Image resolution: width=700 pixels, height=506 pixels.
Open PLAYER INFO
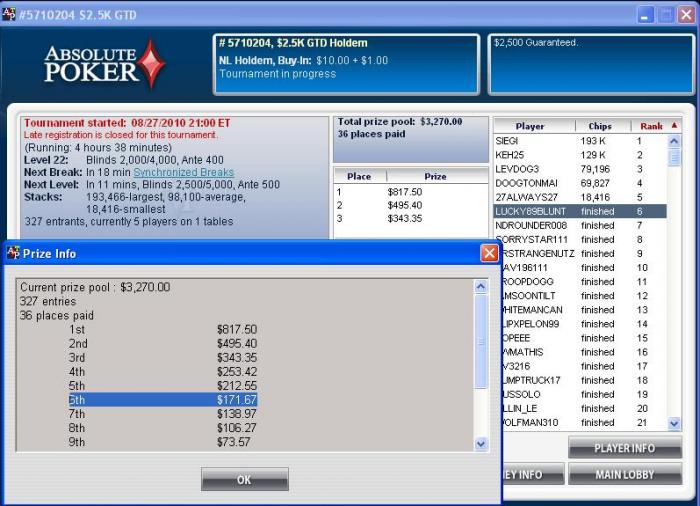[x=625, y=447]
